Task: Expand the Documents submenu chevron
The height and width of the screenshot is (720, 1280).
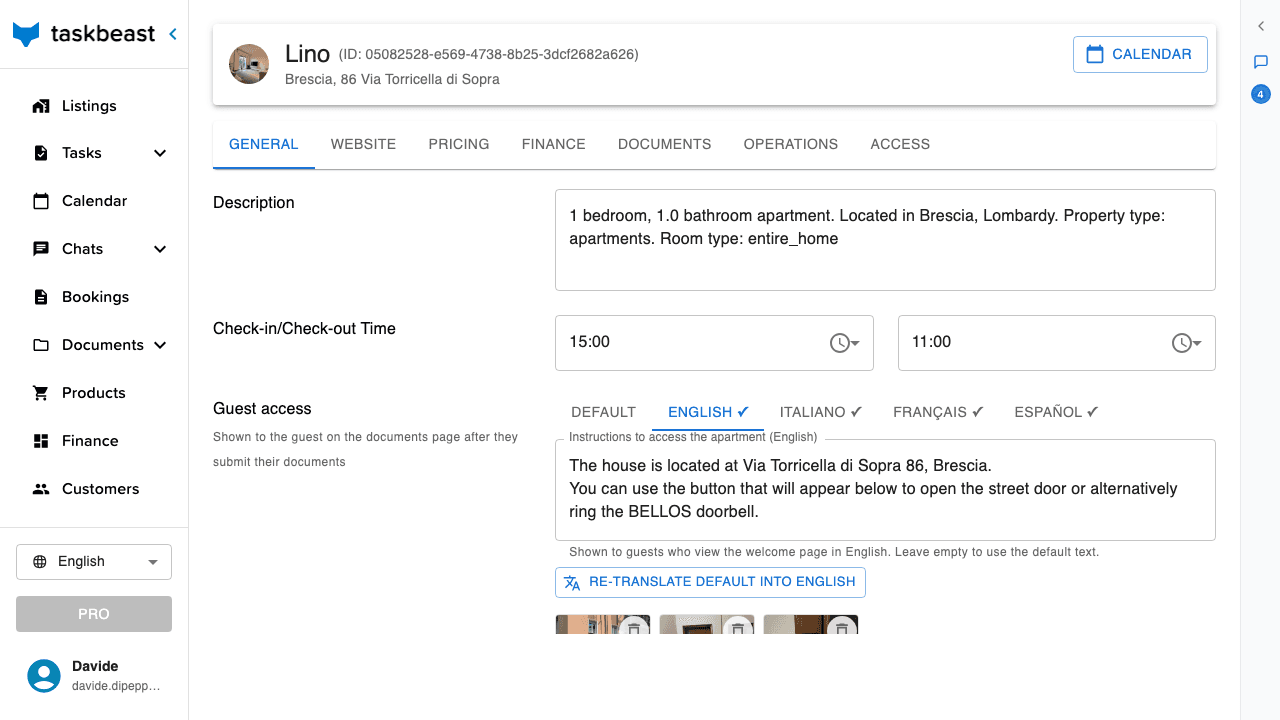Action: point(160,345)
